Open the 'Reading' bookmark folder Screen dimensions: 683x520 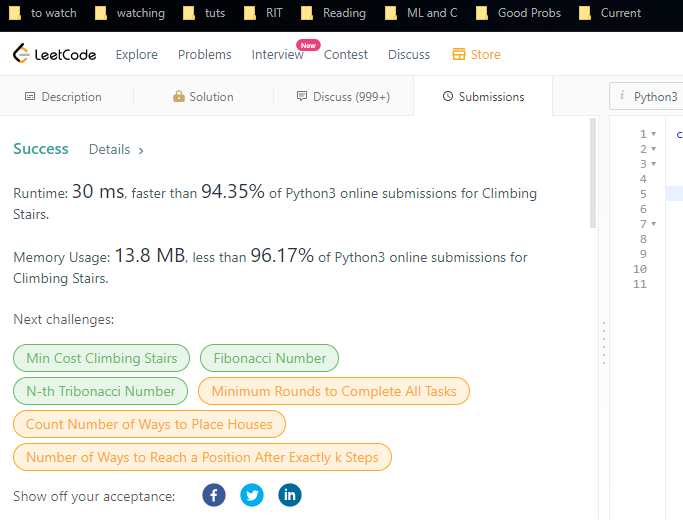coord(333,13)
